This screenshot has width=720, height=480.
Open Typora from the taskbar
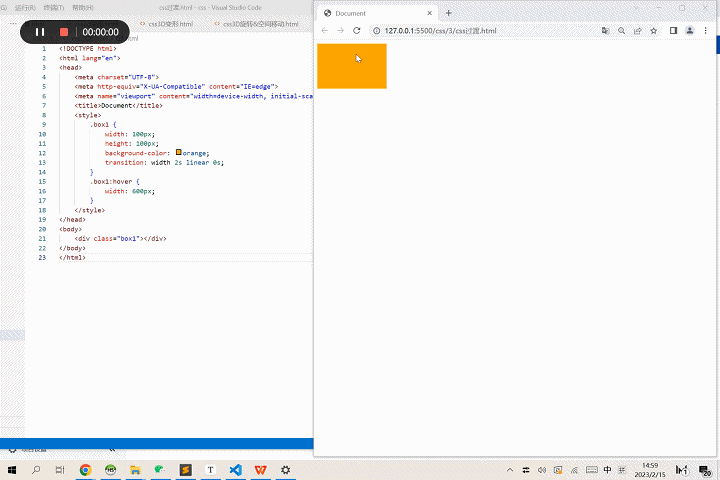[x=210, y=470]
